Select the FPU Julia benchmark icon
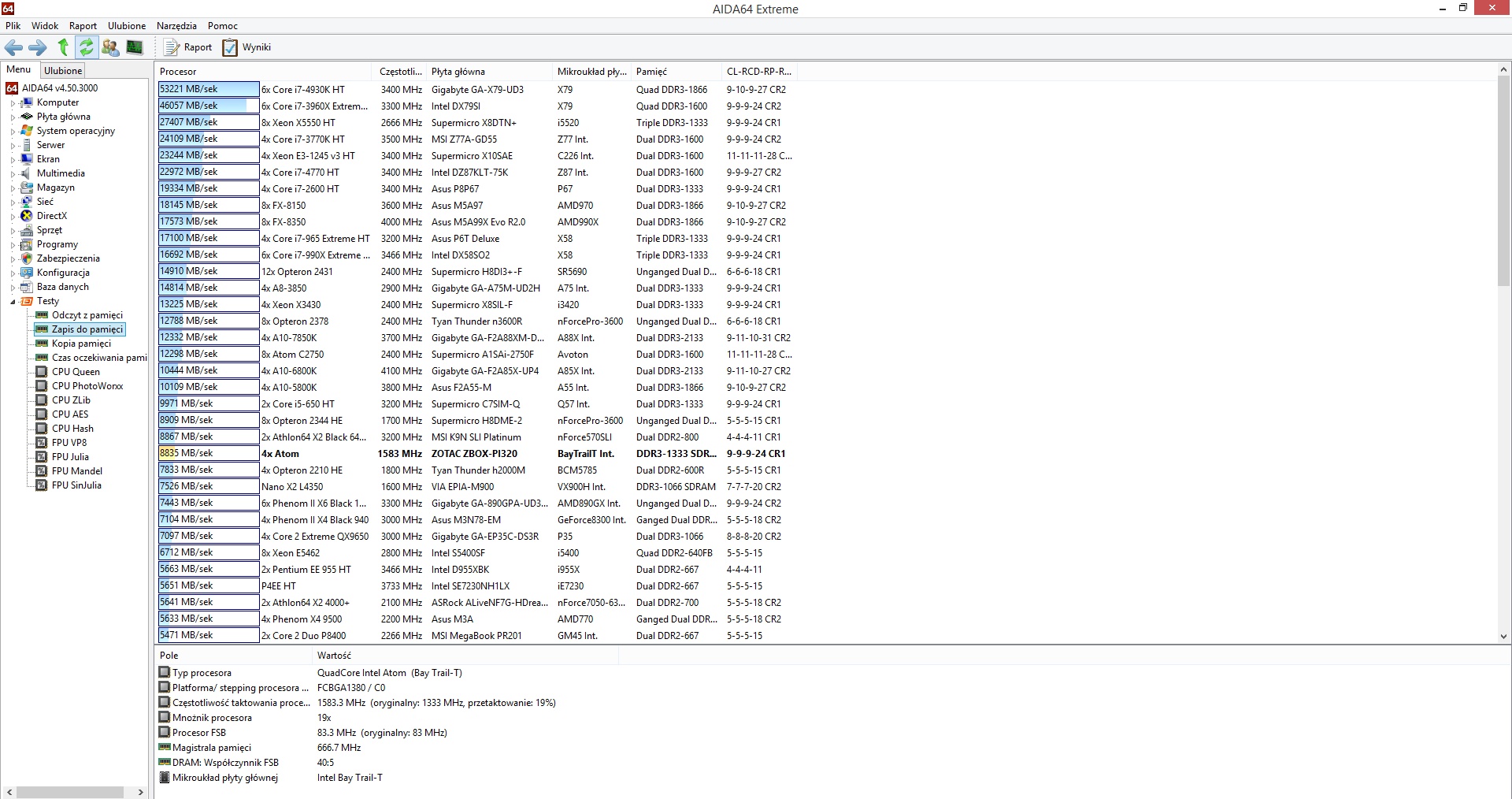The width and height of the screenshot is (1512, 799). (42, 457)
